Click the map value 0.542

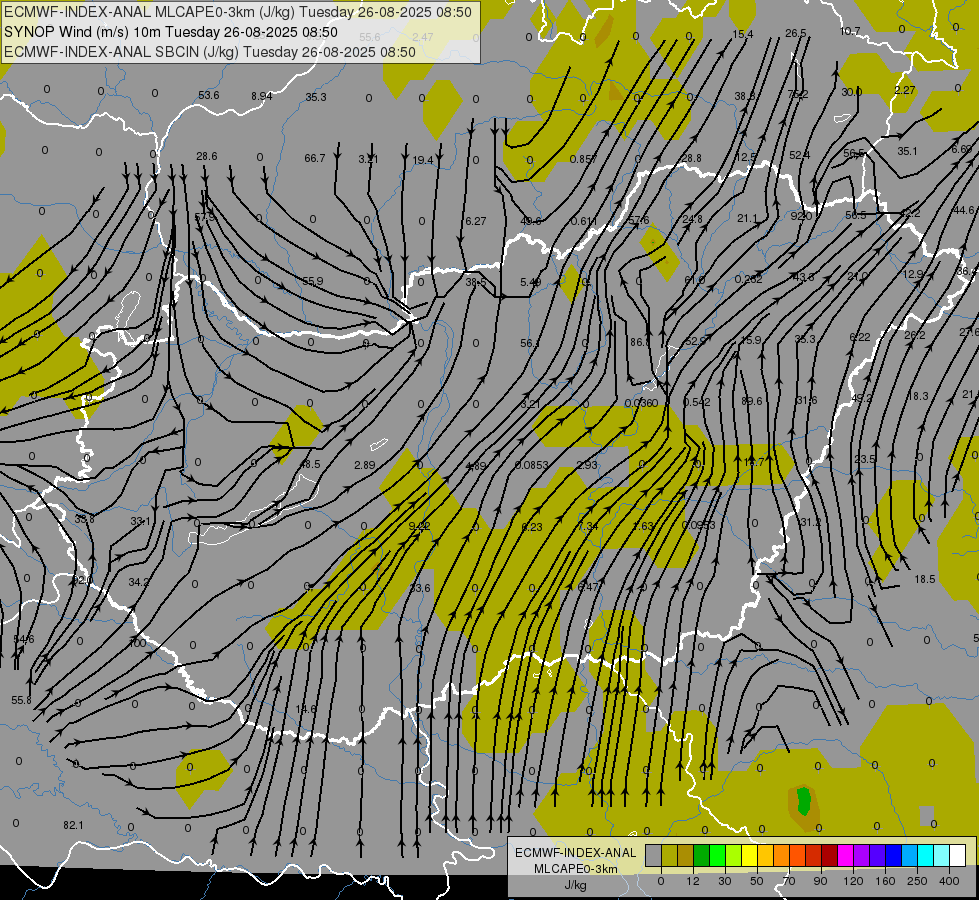[697, 402]
